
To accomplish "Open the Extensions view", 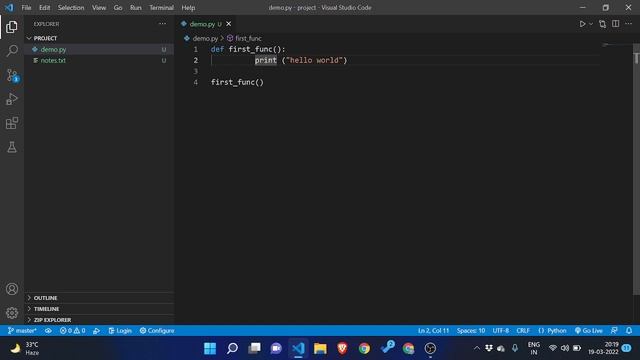I will coord(12,123).
